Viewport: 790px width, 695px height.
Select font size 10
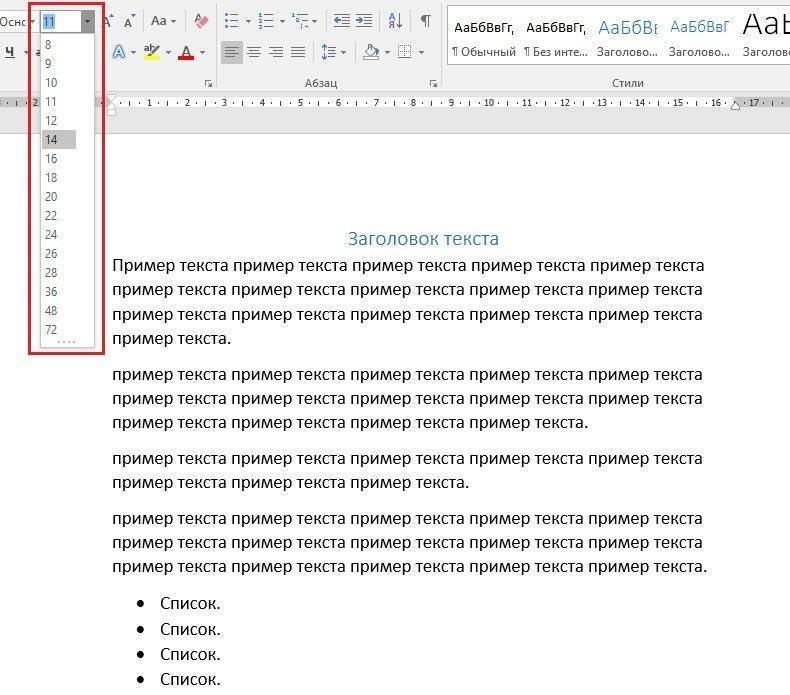pyautogui.click(x=68, y=83)
